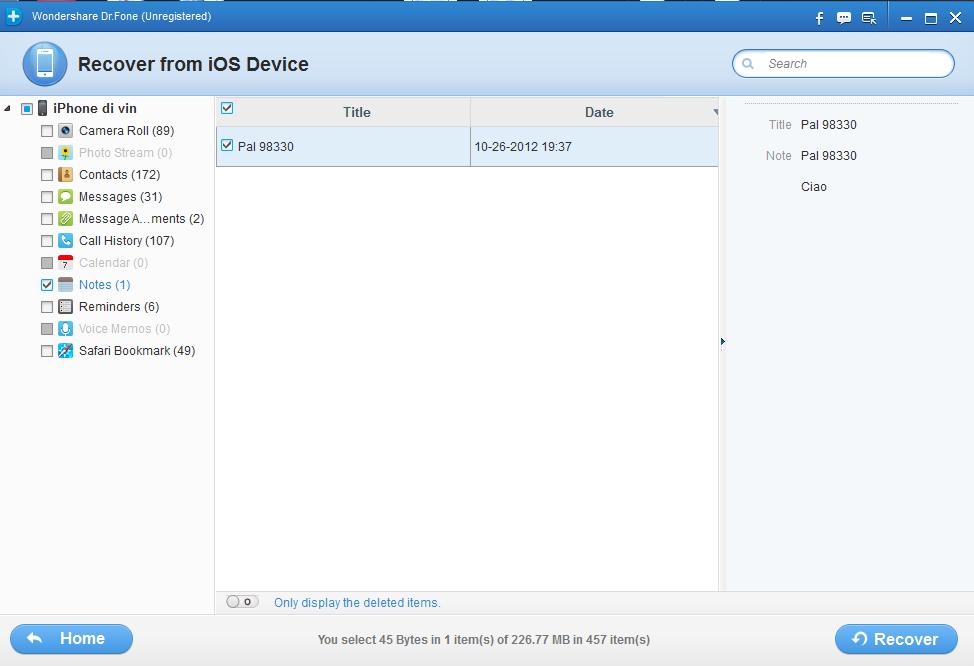Viewport: 974px width, 666px height.
Task: Check the Camera Roll checkbox
Action: 47,131
